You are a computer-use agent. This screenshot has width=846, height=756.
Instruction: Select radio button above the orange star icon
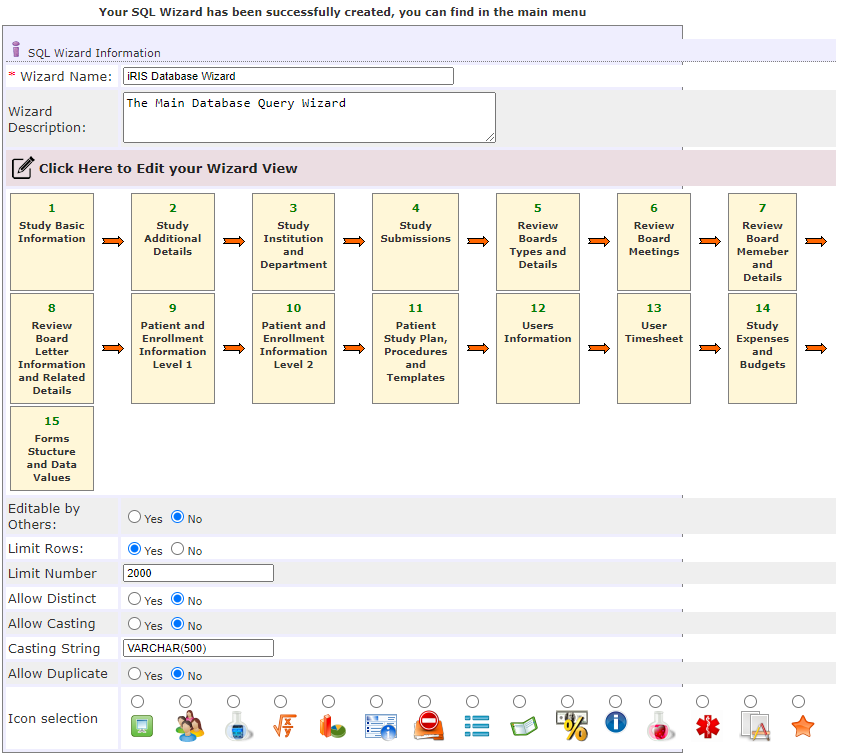pyautogui.click(x=799, y=701)
